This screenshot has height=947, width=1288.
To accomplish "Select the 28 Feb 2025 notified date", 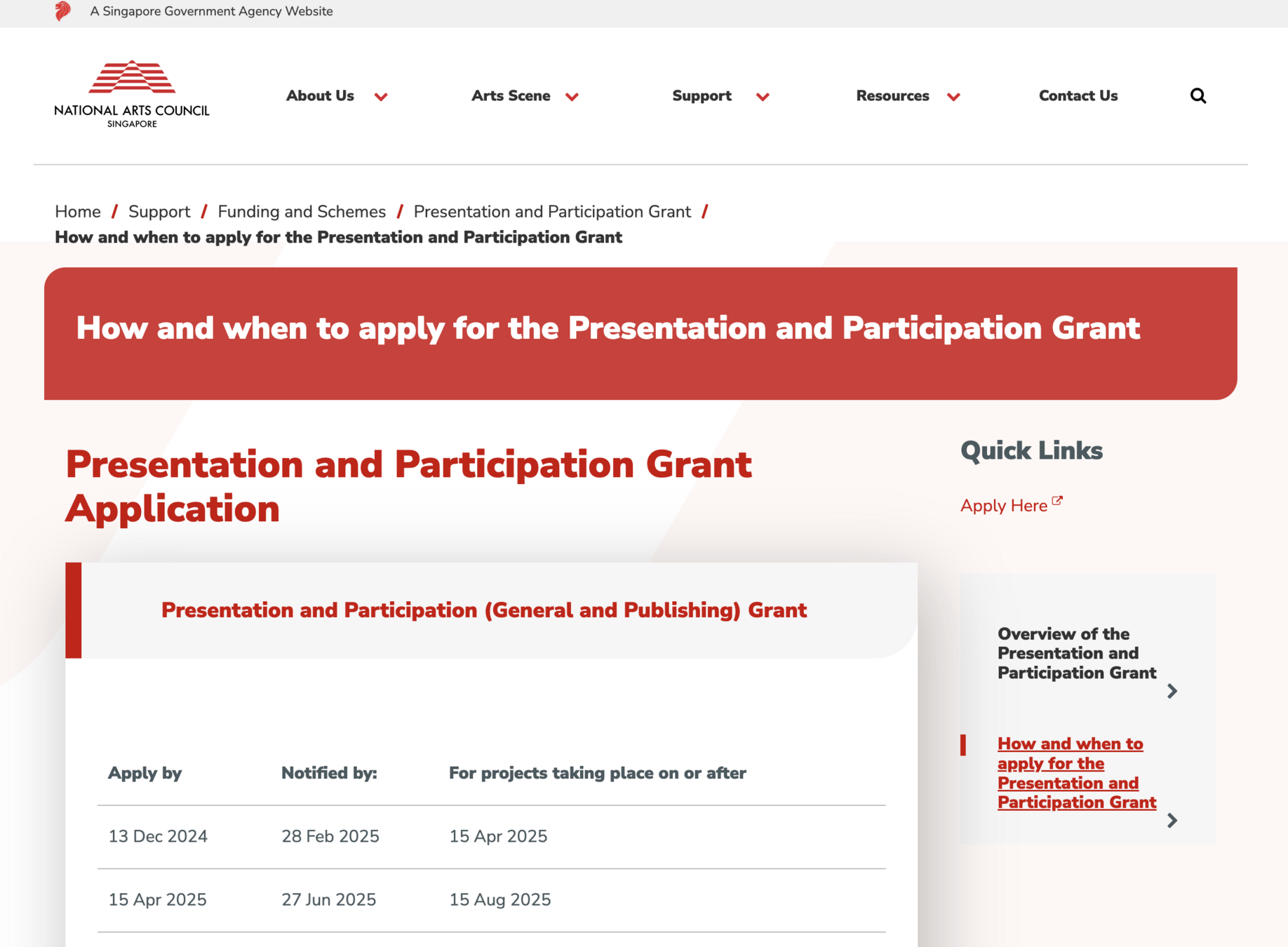I will [x=330, y=836].
